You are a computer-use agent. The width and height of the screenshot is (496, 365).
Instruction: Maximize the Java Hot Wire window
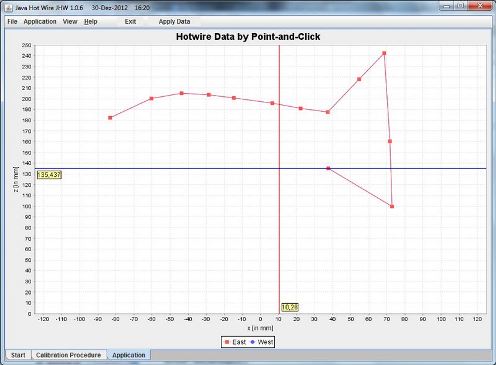click(x=461, y=6)
